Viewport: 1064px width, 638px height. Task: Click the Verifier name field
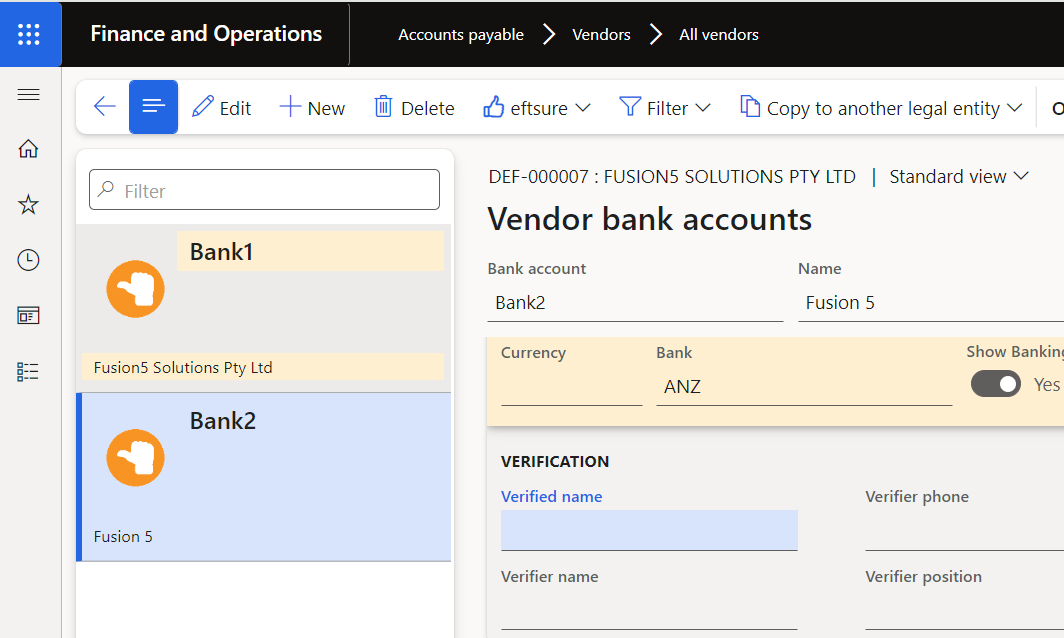click(649, 610)
